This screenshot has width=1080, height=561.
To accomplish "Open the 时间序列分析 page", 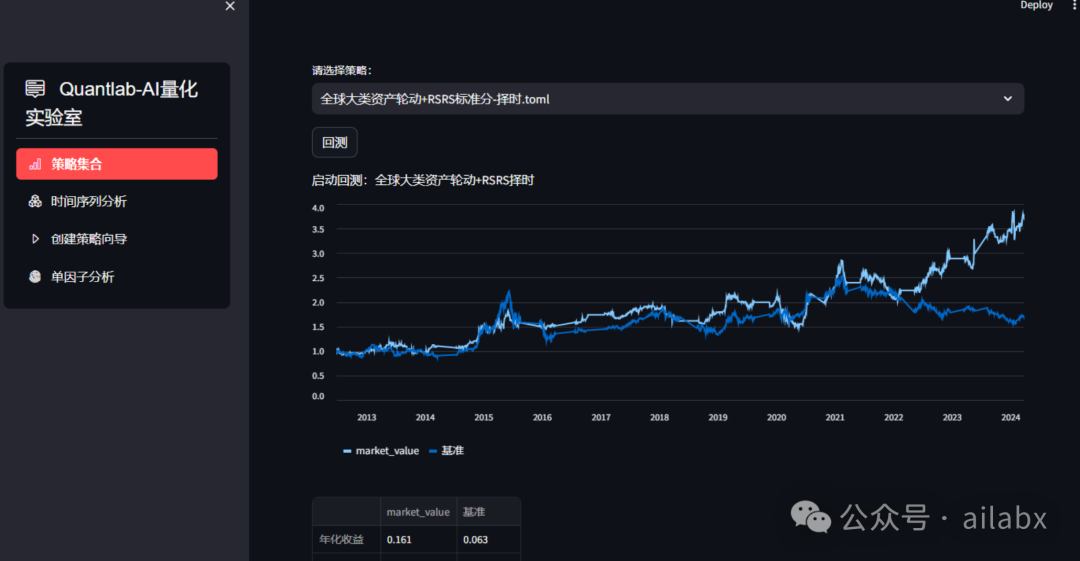I will [x=117, y=201].
